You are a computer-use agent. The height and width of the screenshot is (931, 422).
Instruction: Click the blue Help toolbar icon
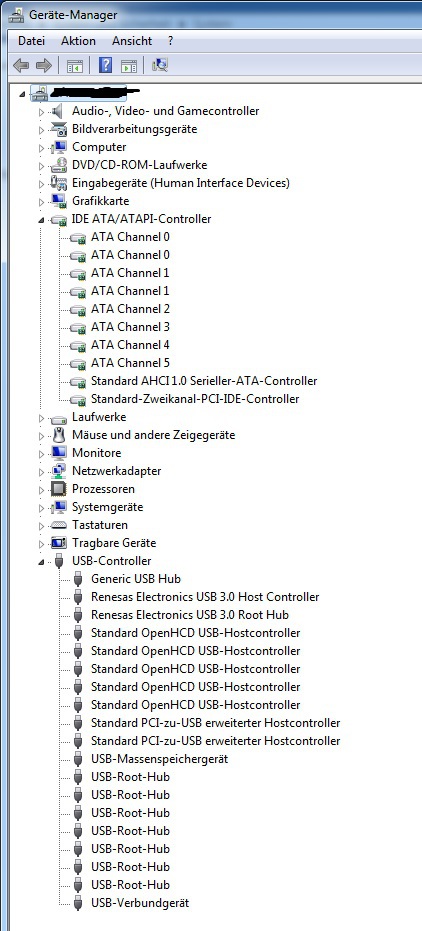coord(105,65)
